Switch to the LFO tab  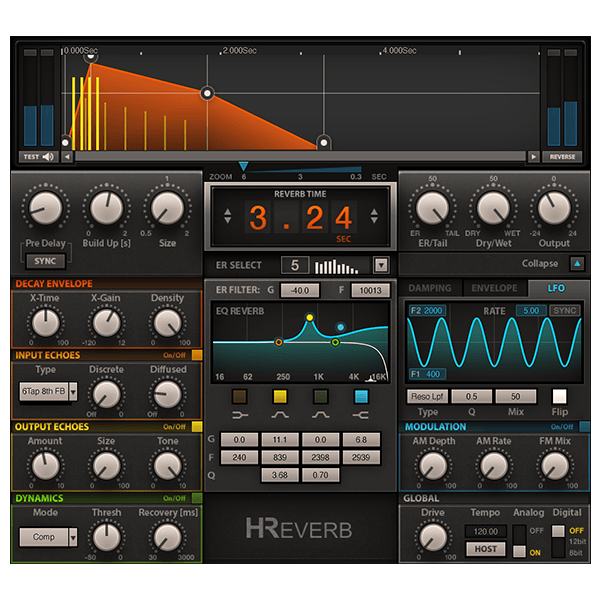(x=556, y=288)
